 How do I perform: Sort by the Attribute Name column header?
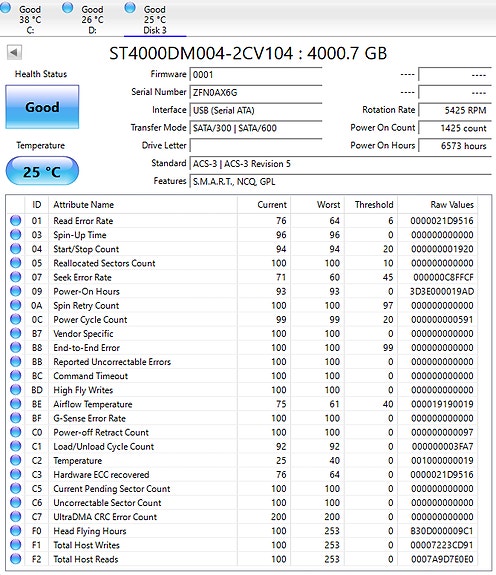tap(143, 205)
